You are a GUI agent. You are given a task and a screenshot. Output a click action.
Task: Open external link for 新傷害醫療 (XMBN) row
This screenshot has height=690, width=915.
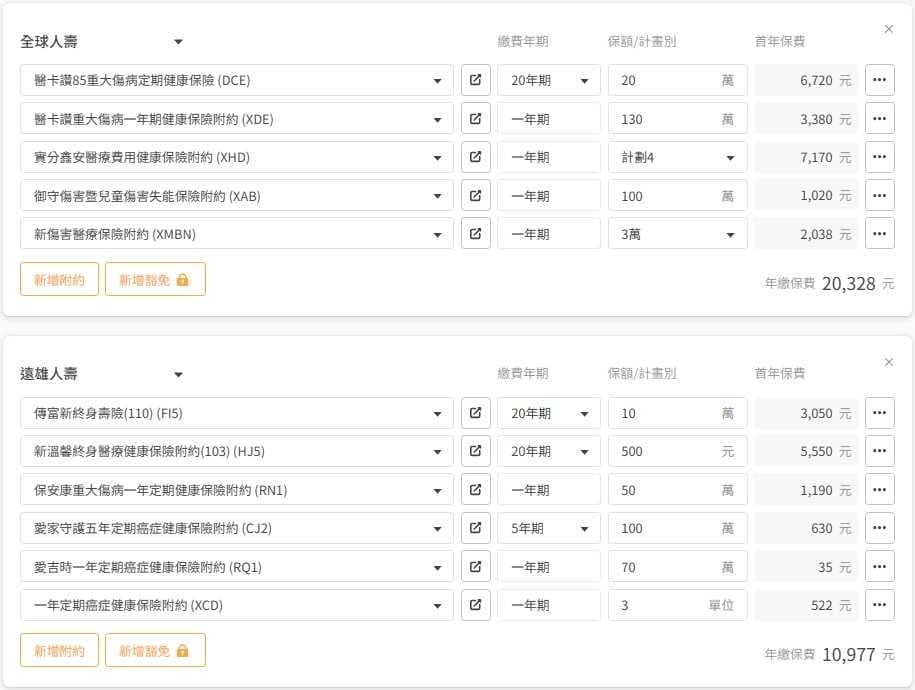476,234
